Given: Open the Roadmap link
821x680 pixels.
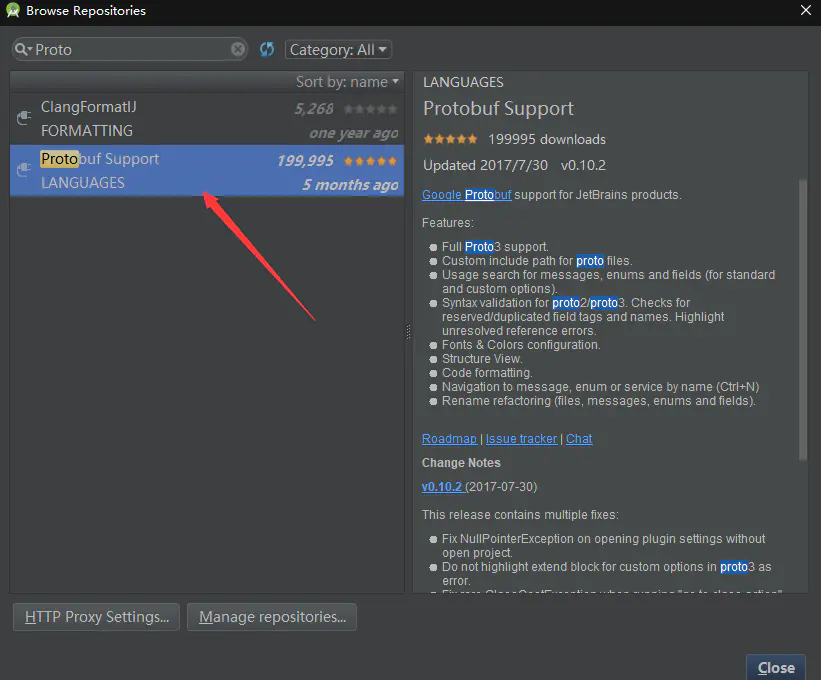Looking at the screenshot, I should [449, 439].
